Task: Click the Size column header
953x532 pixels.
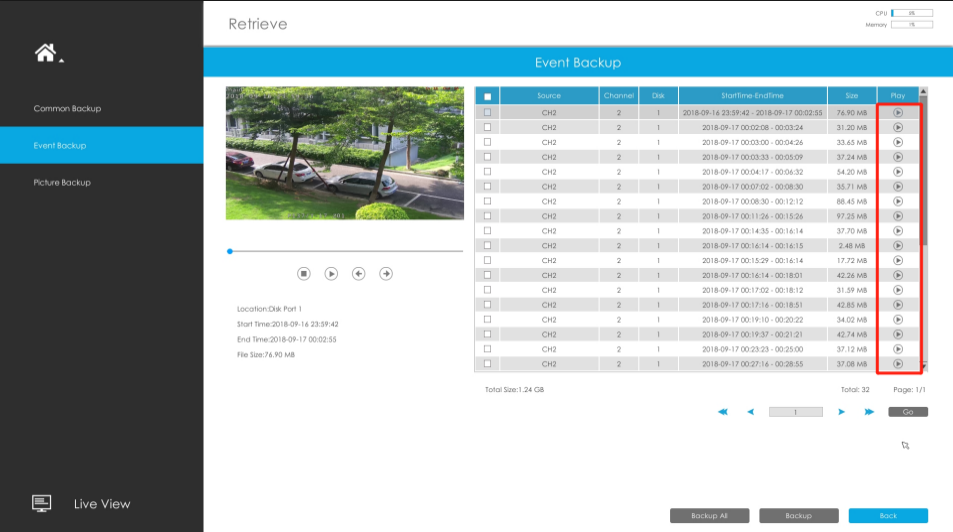Action: tap(852, 95)
